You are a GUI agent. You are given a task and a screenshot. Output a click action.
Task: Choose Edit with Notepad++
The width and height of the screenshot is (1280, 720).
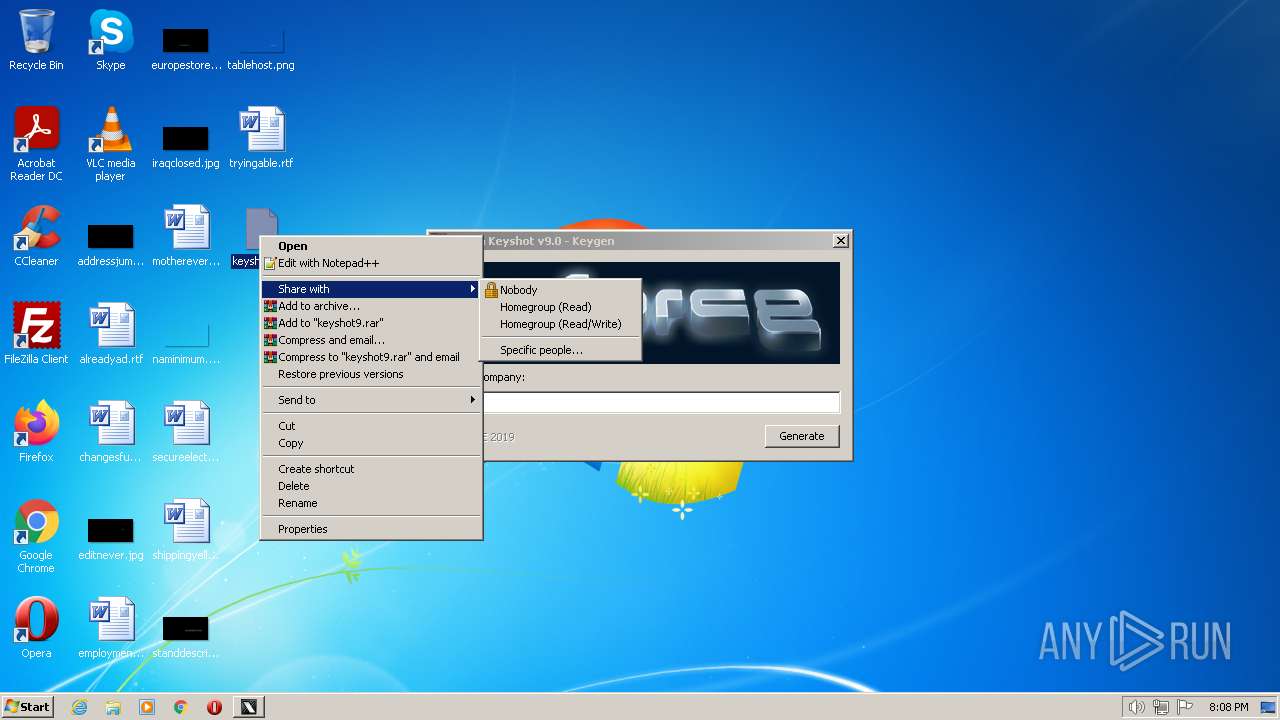pos(371,263)
